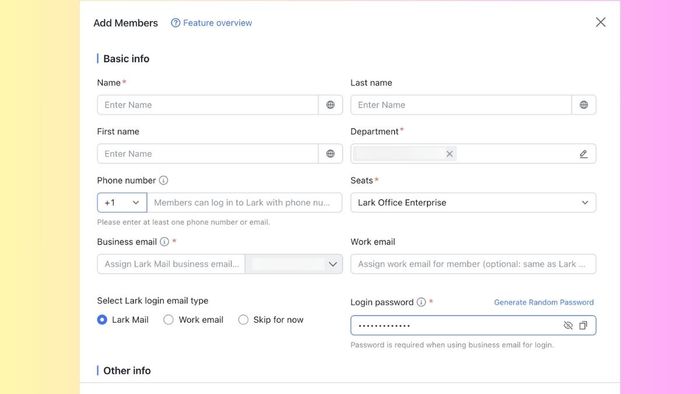Click the globe icon beside Last name field
The image size is (700, 394).
[x=583, y=105]
